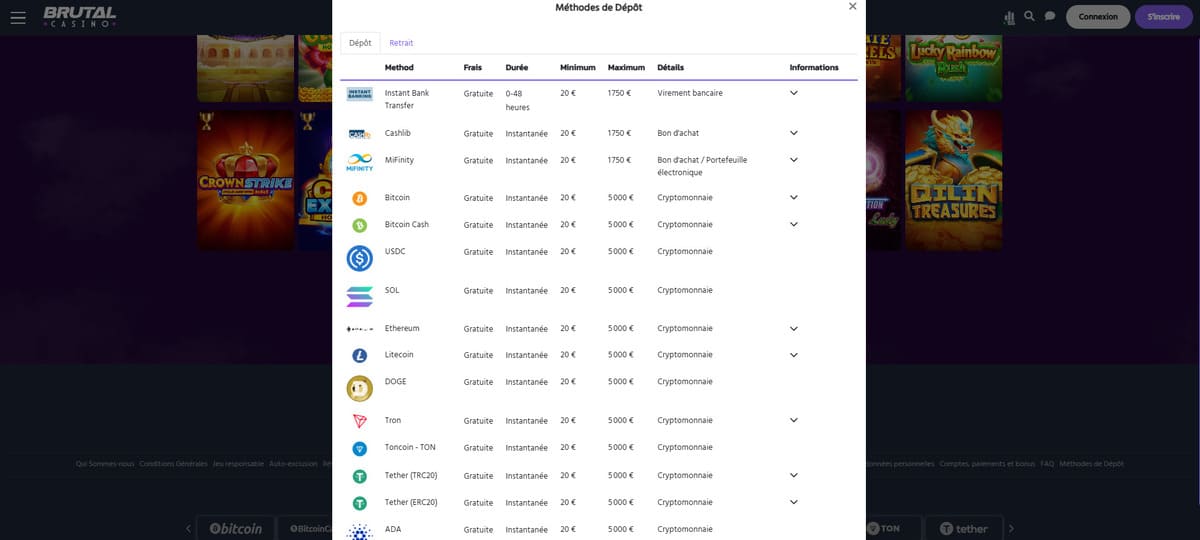Click the tether logo in footer carousel
Viewport: 1200px width, 540px height.
[x=962, y=528]
